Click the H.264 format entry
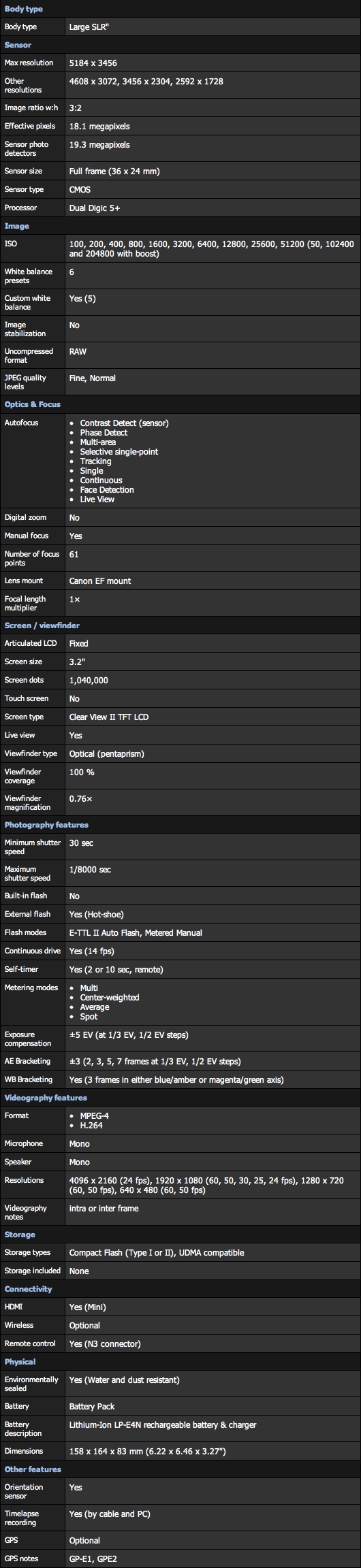 [91, 1126]
